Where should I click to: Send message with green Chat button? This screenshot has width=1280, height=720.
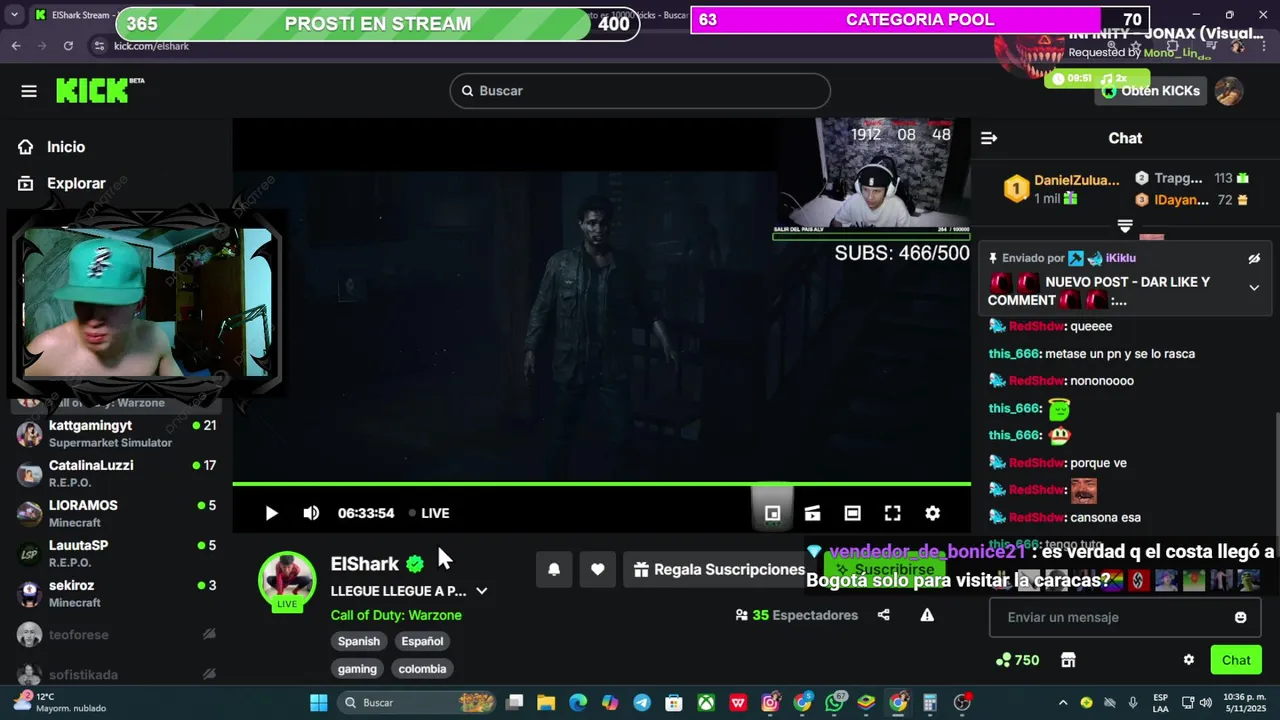click(1236, 660)
